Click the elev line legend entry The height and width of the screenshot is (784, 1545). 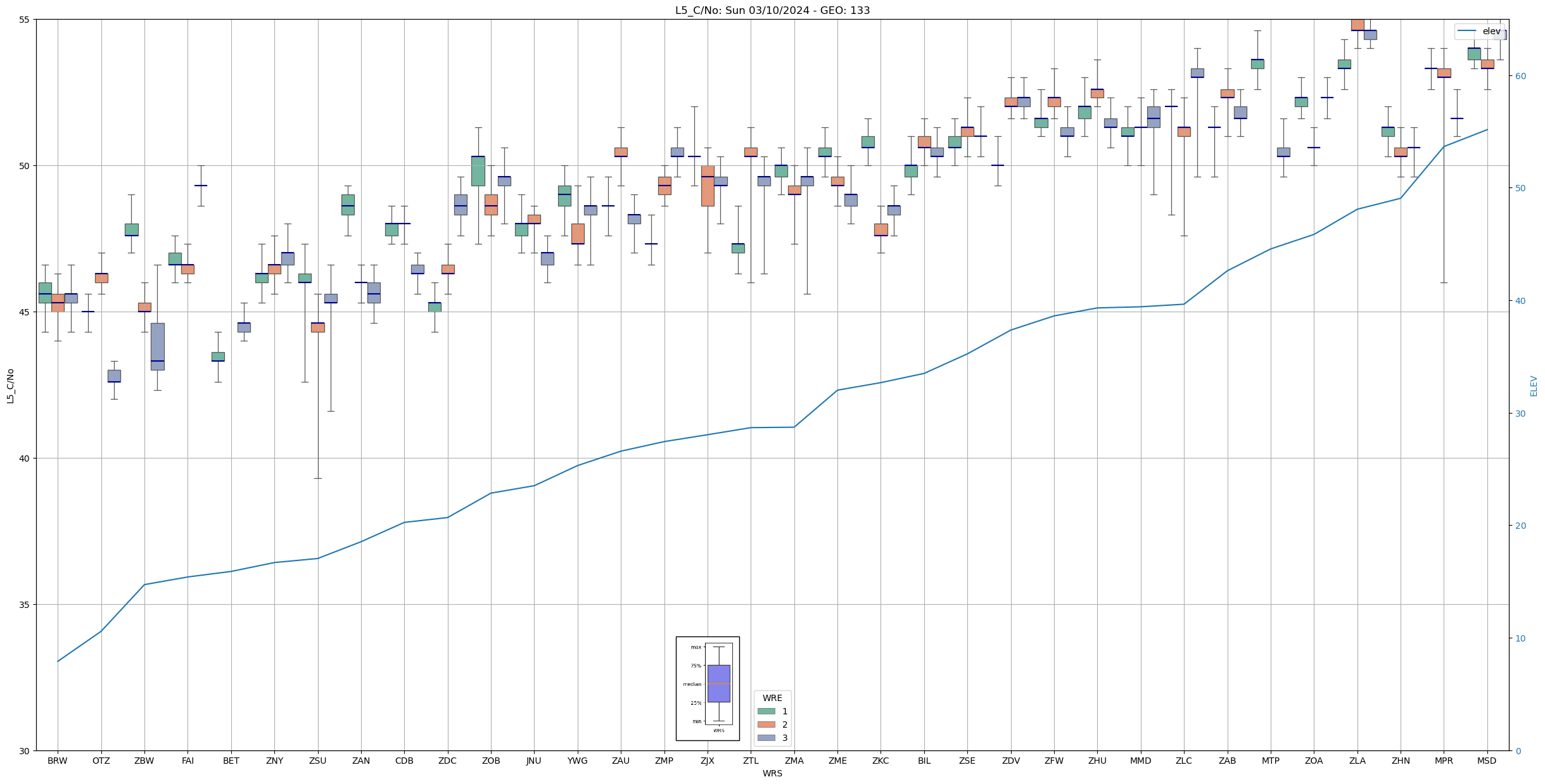pos(1478,31)
